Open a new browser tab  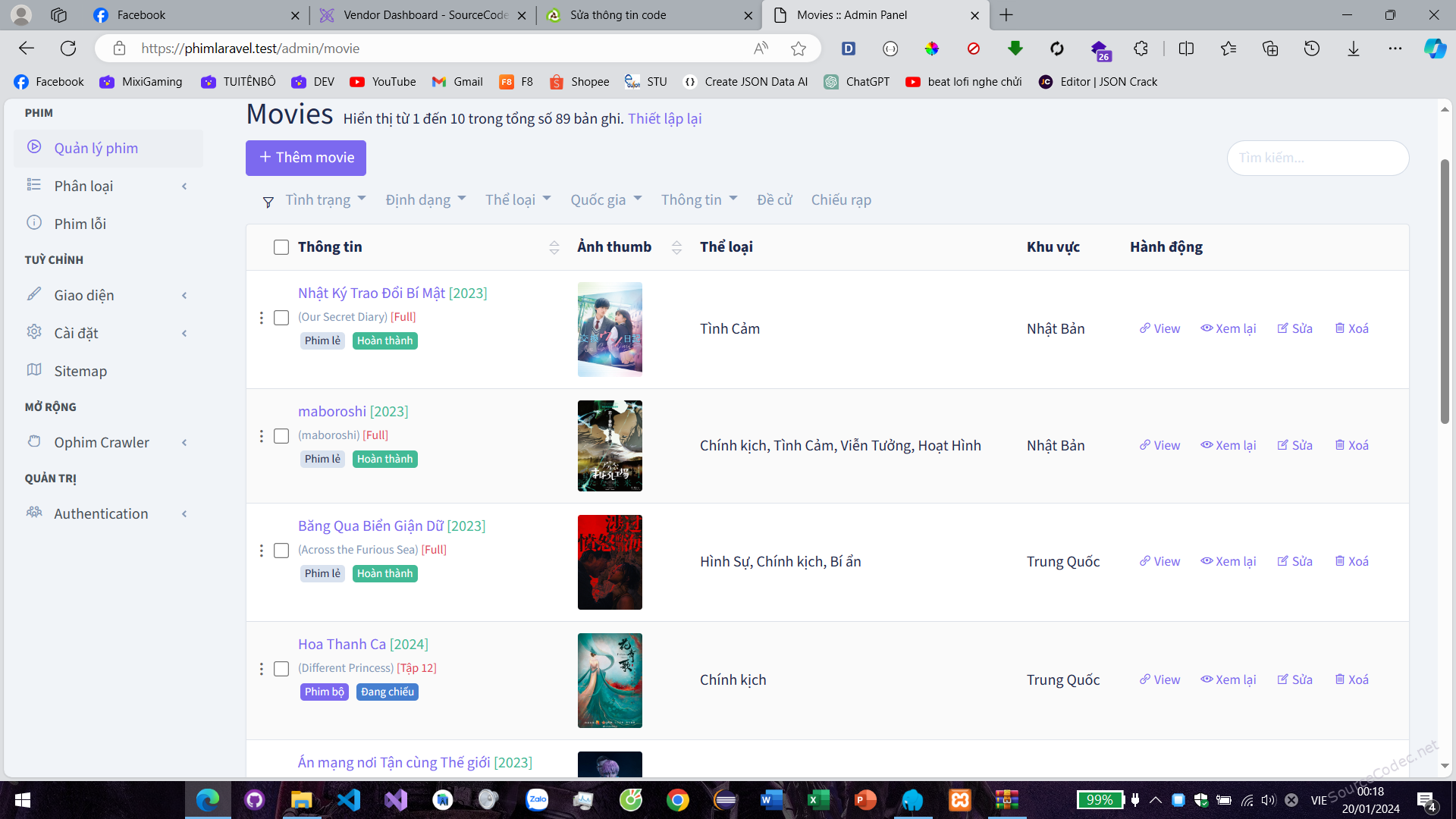coord(1006,15)
